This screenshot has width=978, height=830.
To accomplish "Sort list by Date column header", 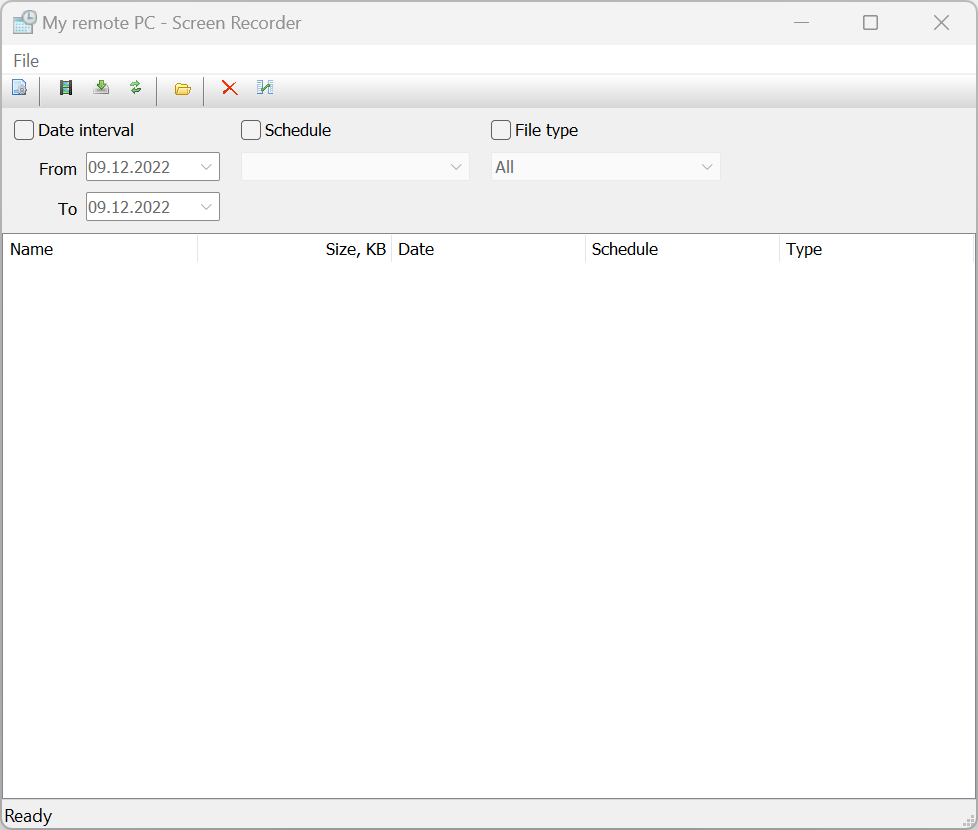I will [x=488, y=249].
